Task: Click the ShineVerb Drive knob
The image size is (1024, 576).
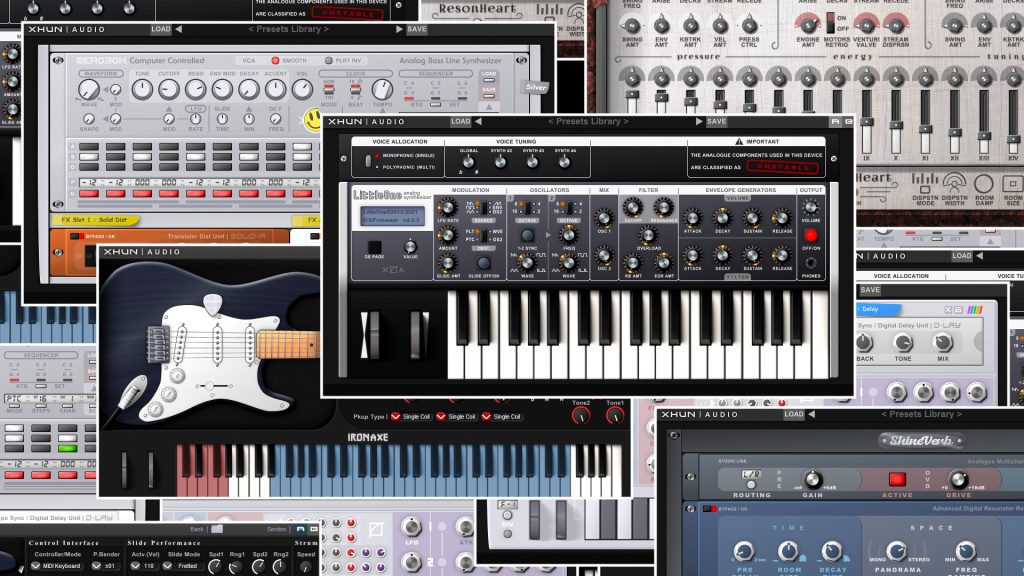Action: 958,480
